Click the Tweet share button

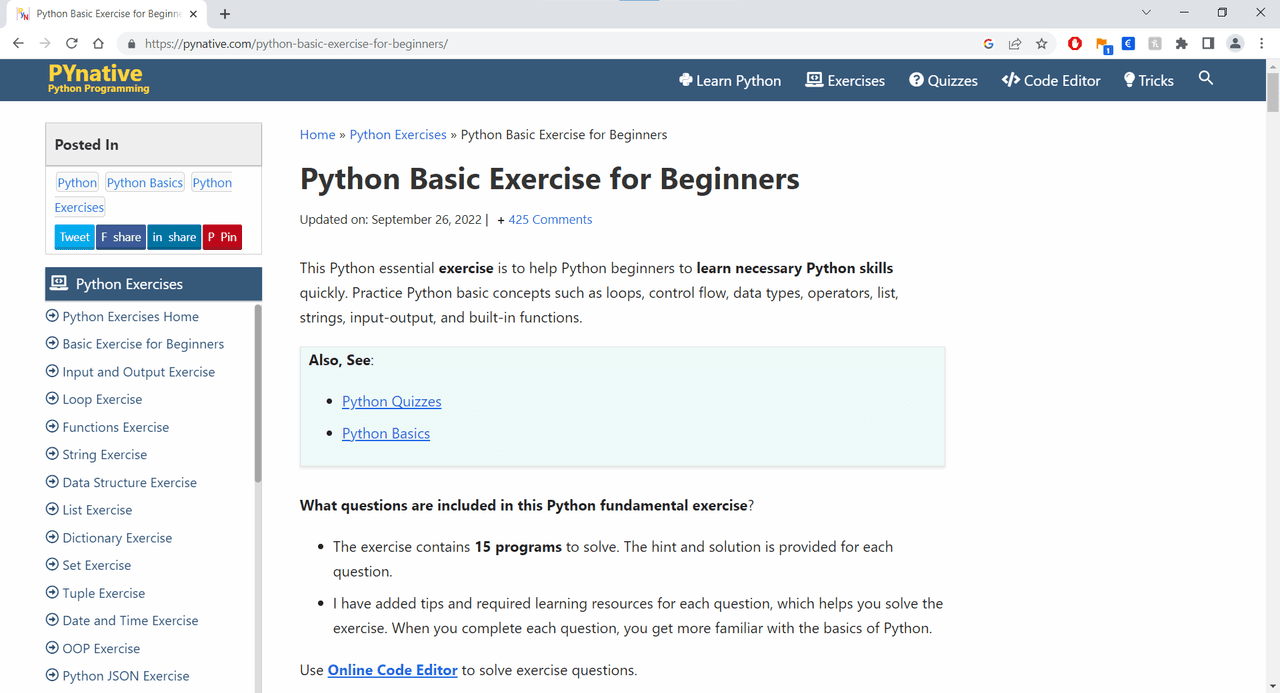pyautogui.click(x=74, y=237)
